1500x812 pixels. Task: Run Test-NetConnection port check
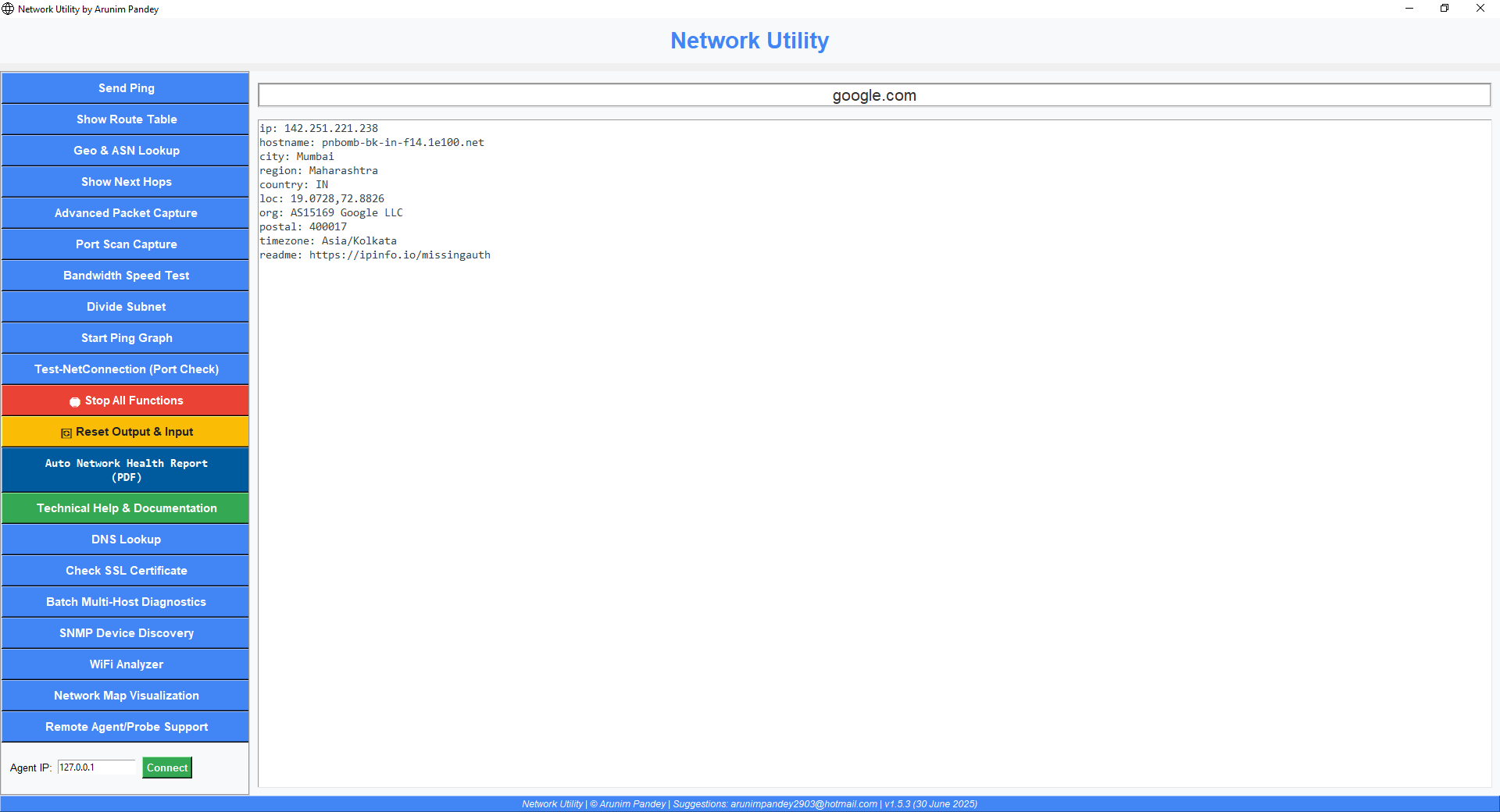pos(125,369)
